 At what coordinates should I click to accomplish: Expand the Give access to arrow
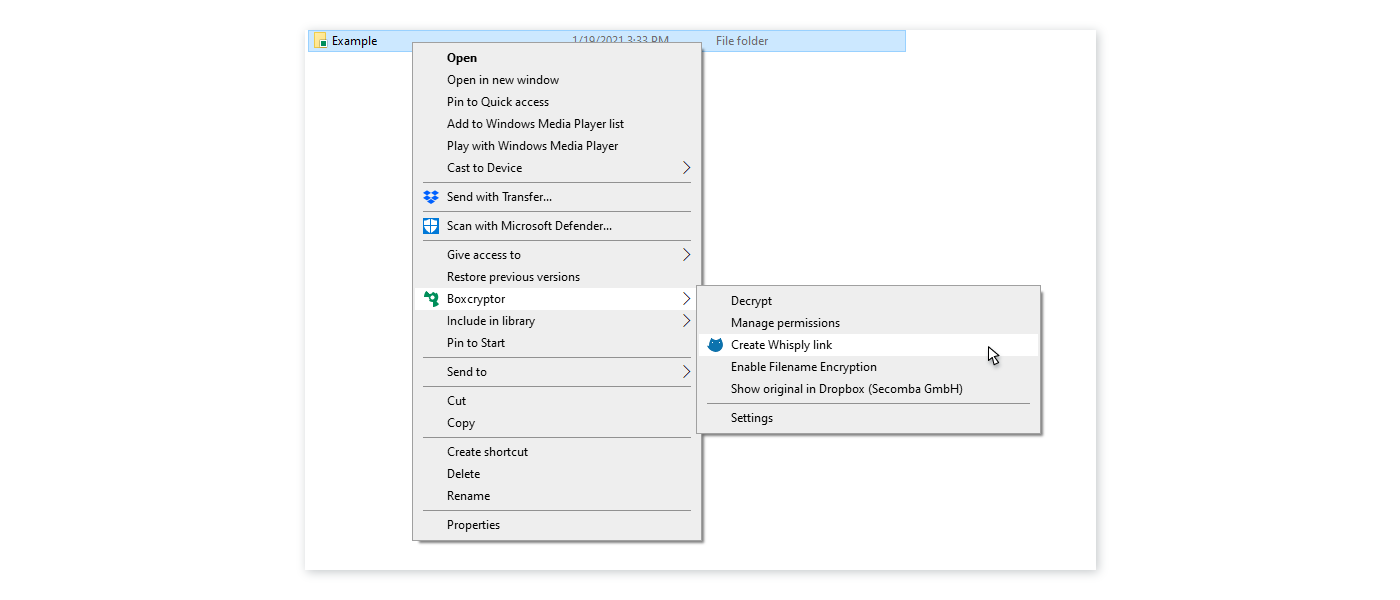tap(686, 255)
